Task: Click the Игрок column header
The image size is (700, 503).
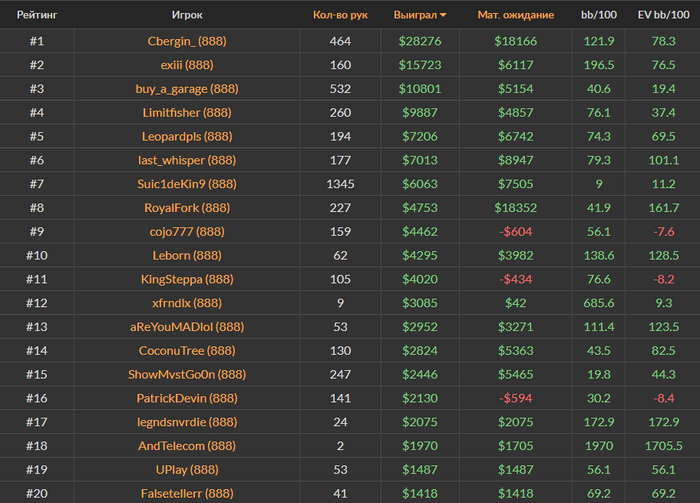Action: (x=186, y=15)
